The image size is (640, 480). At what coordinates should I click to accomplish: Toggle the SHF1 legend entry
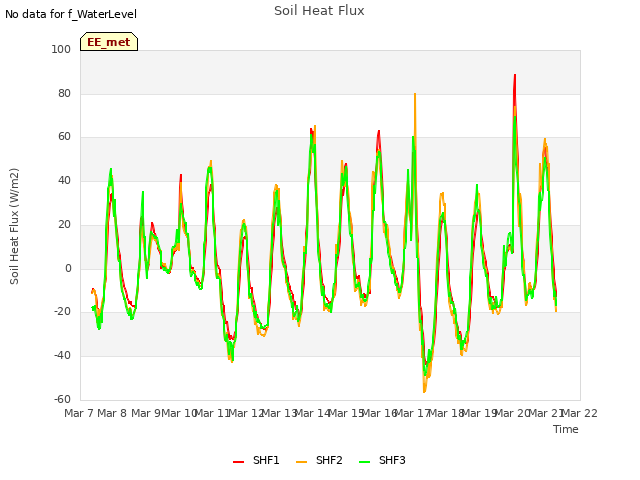(256, 460)
